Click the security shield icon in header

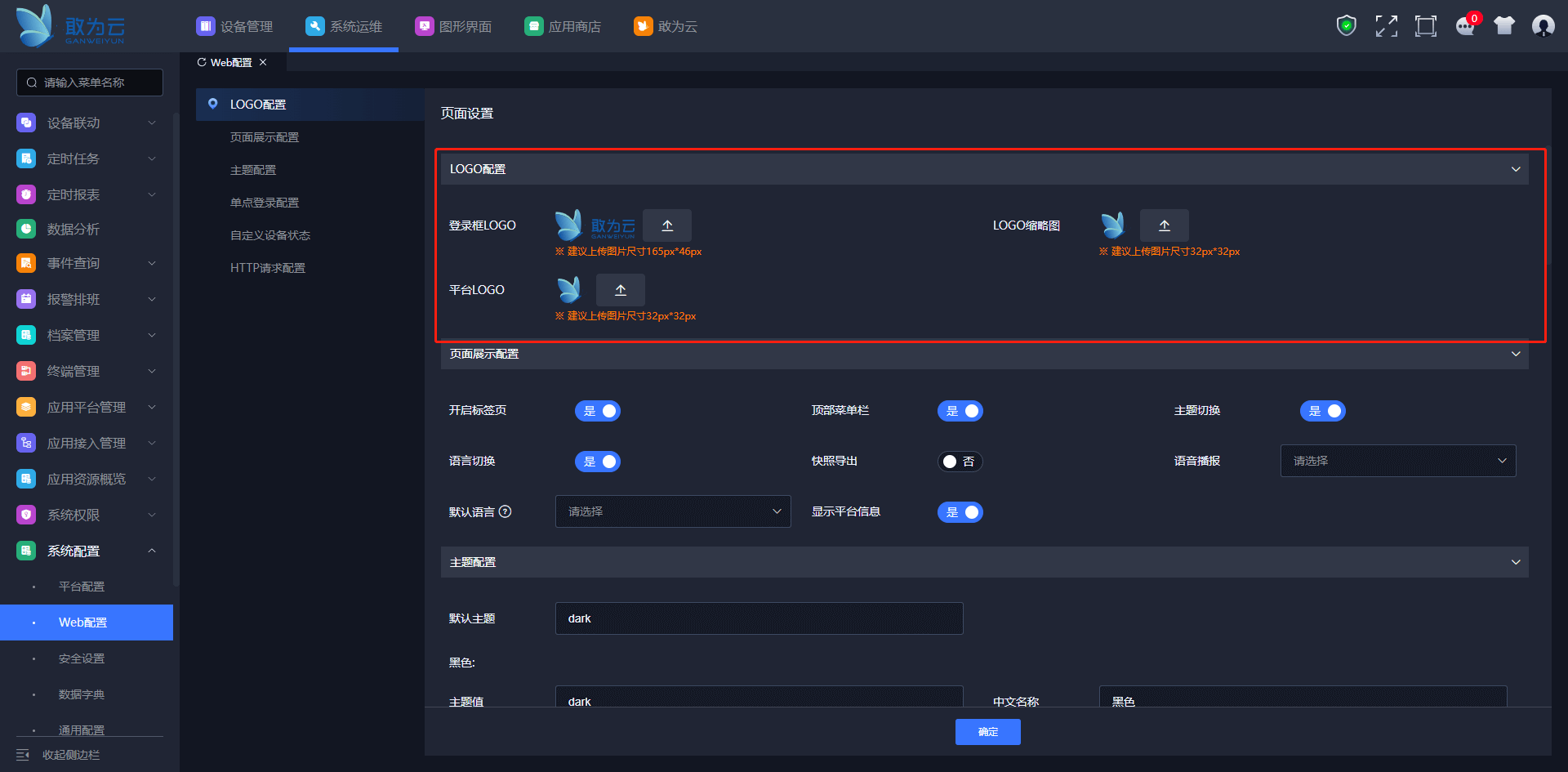(1346, 26)
